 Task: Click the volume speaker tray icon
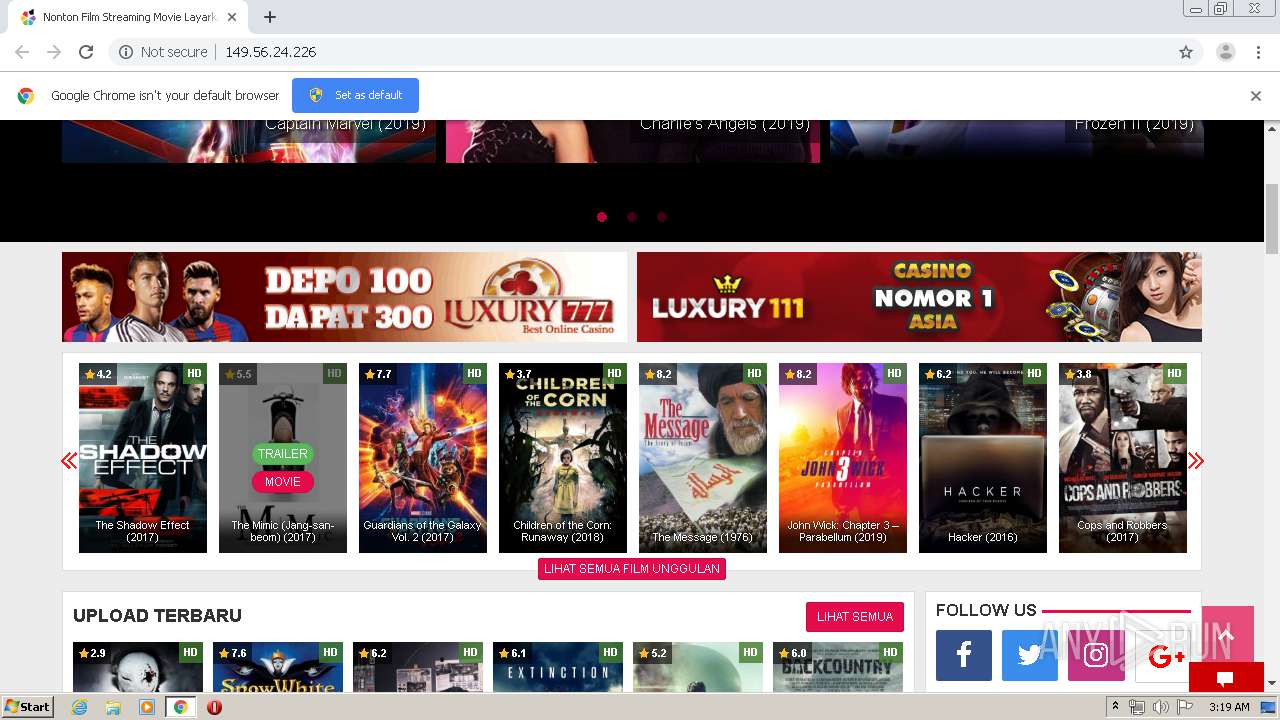click(x=1160, y=707)
